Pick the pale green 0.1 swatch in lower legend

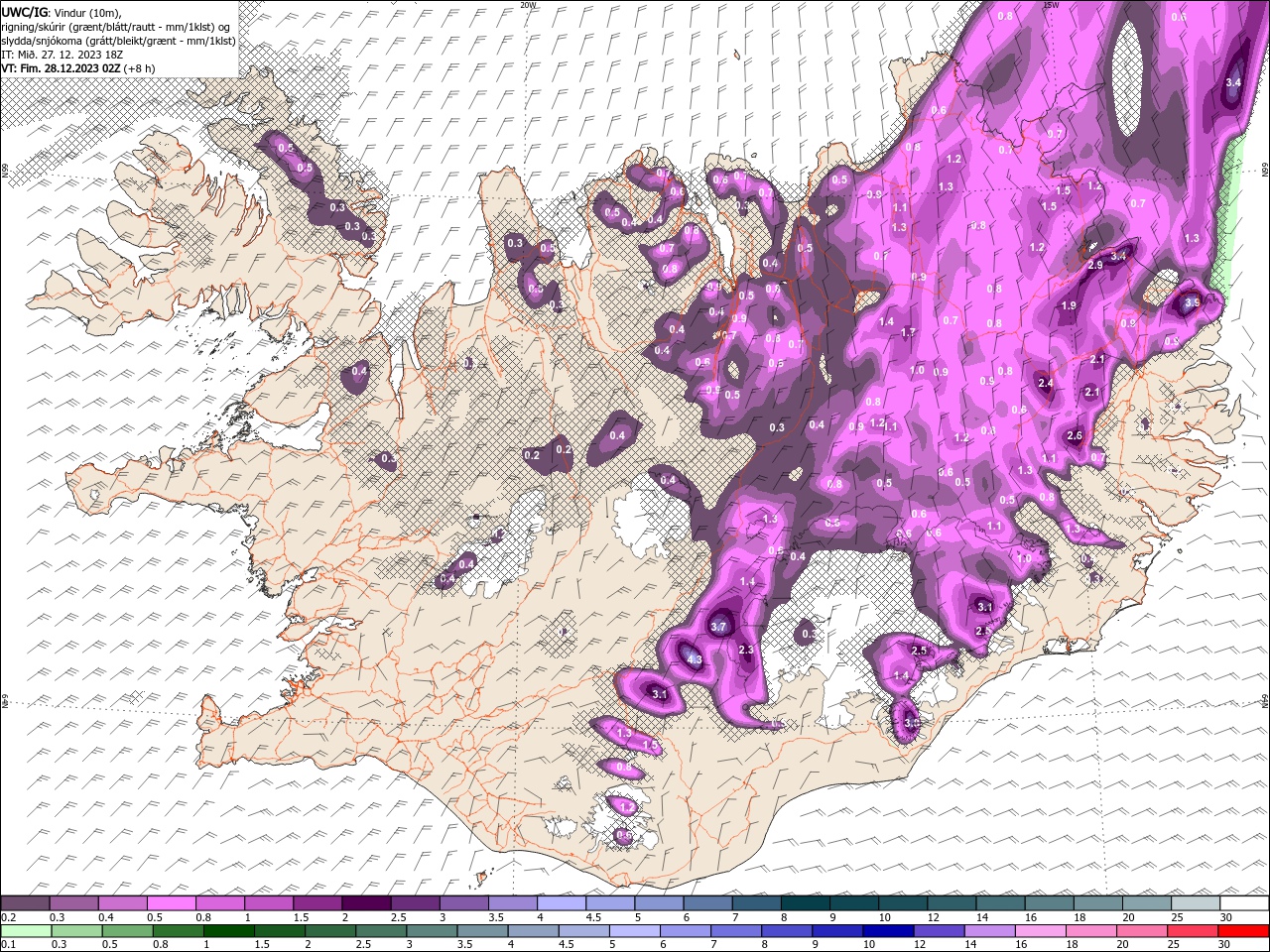click(27, 930)
